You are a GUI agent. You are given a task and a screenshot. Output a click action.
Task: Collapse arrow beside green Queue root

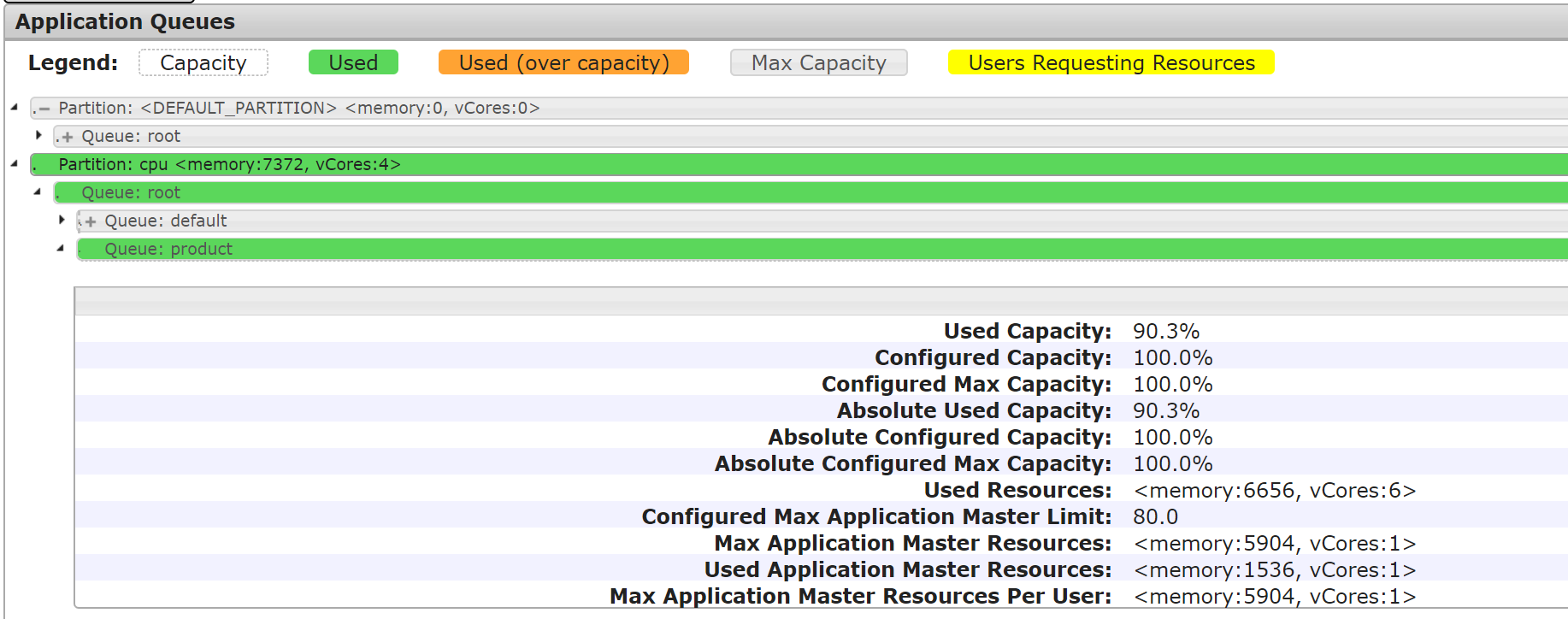click(x=38, y=192)
